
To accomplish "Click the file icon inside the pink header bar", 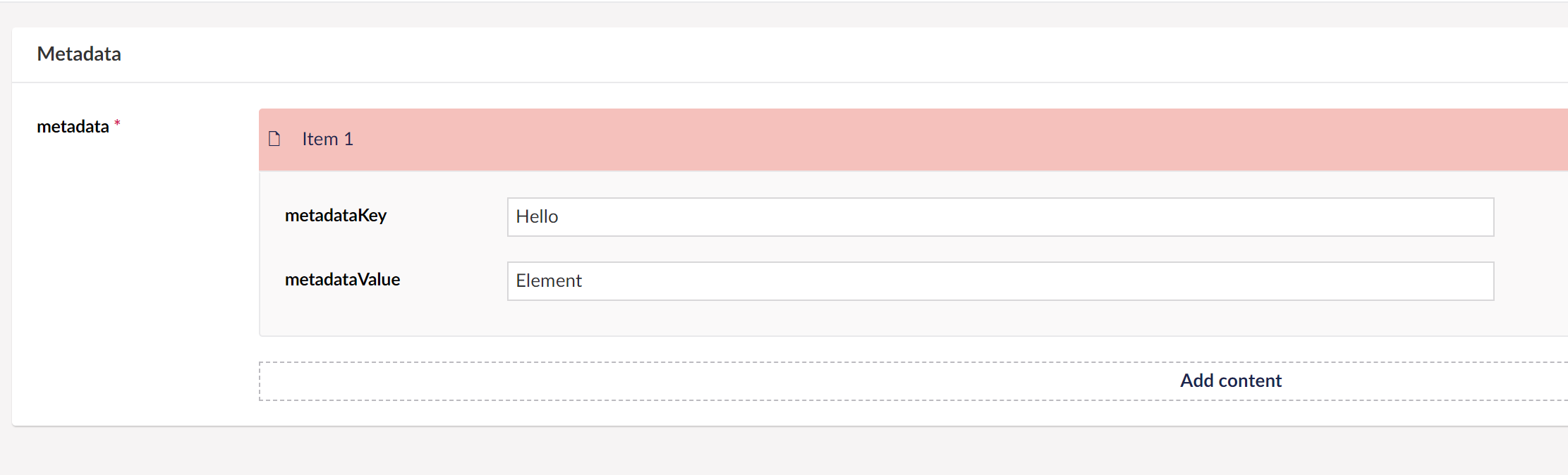I will (274, 138).
